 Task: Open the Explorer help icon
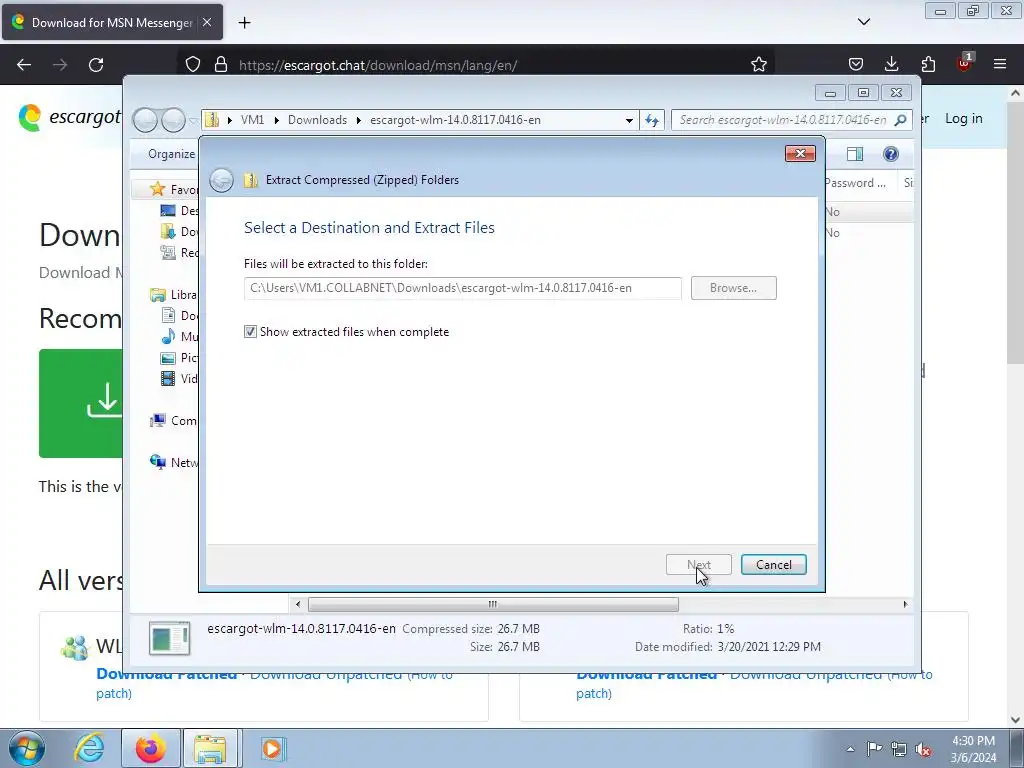pos(890,154)
